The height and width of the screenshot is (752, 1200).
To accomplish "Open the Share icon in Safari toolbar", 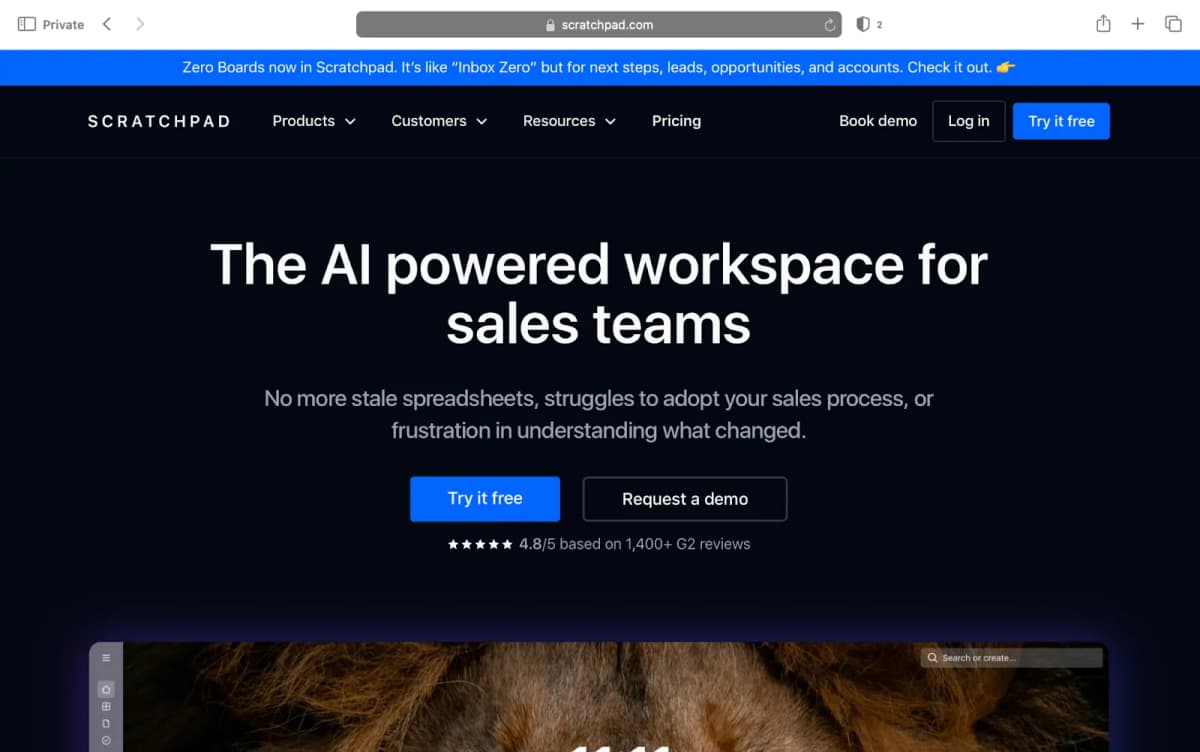I will (1103, 24).
